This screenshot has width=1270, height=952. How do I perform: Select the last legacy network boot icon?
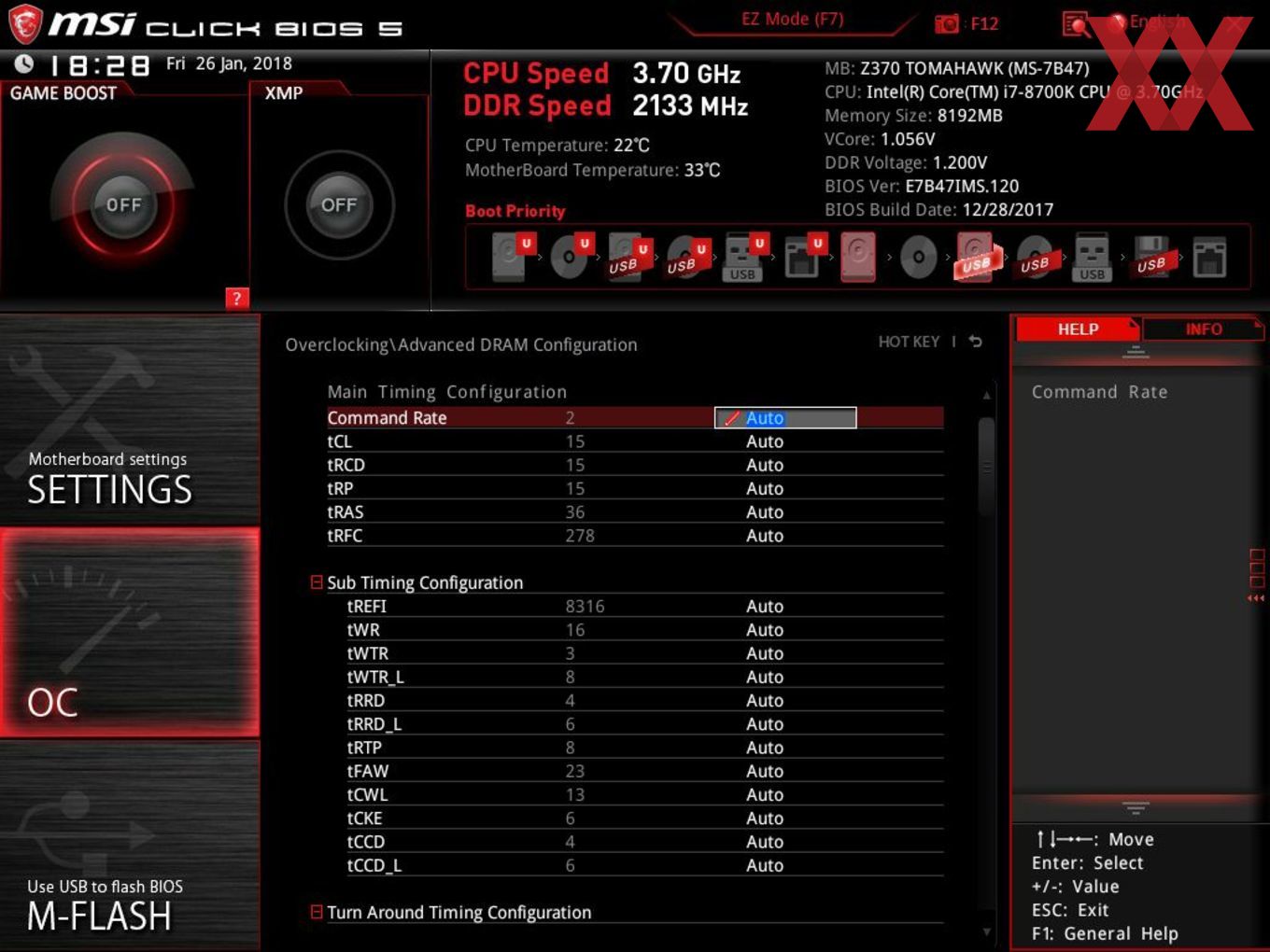1209,257
